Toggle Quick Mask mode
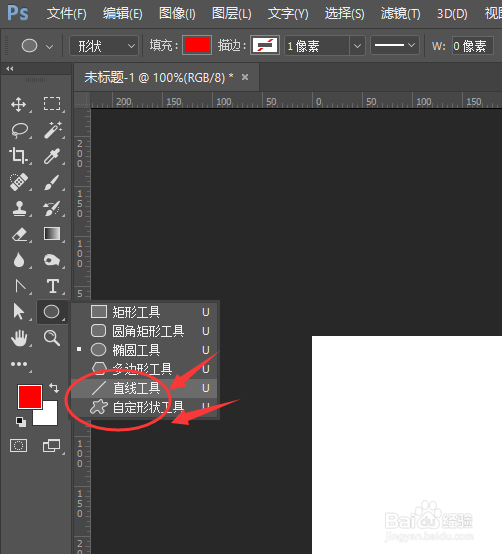The image size is (502, 554). 19,446
